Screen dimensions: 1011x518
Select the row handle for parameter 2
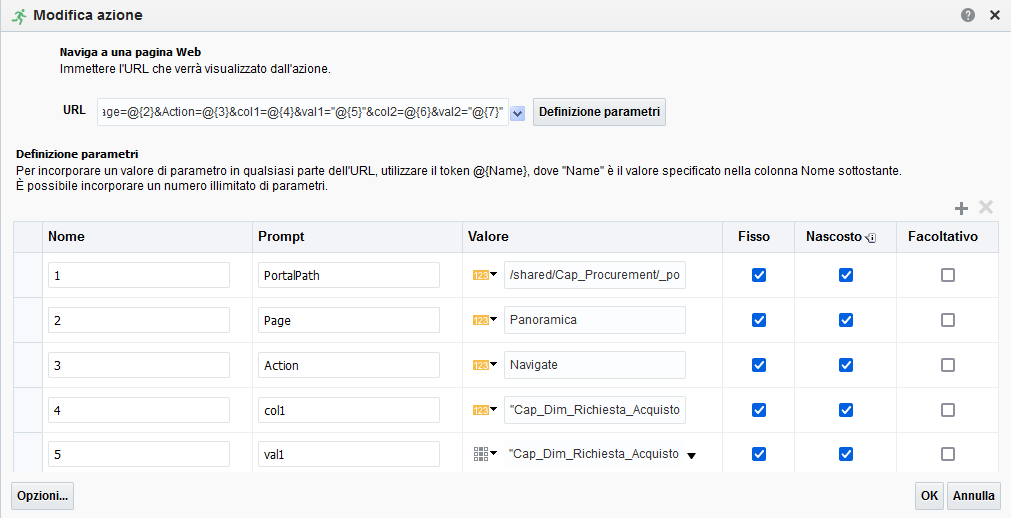(x=27, y=320)
